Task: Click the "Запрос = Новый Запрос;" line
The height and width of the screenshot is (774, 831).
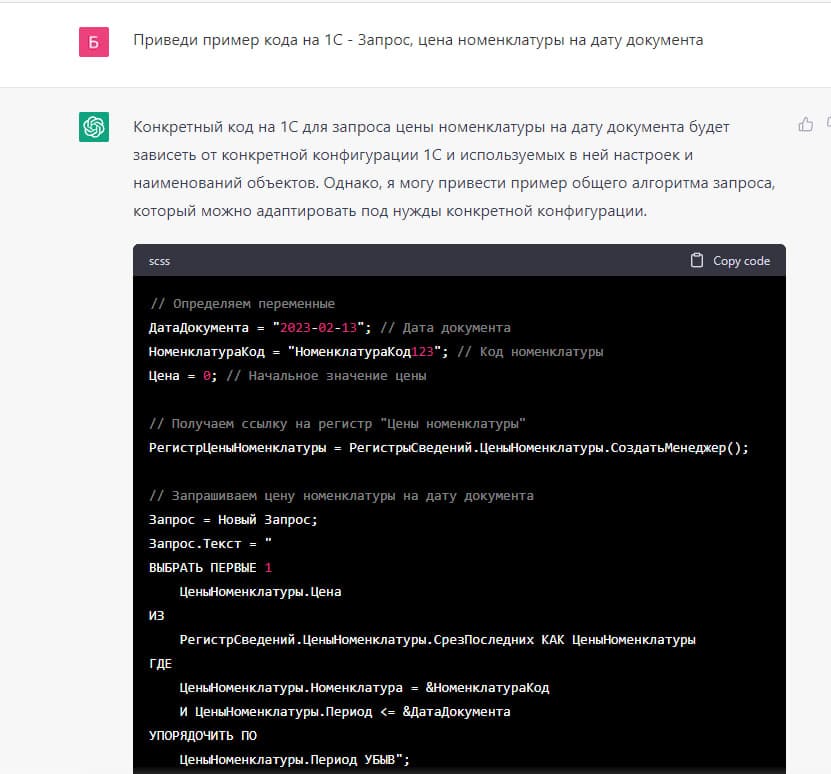Action: coord(233,520)
